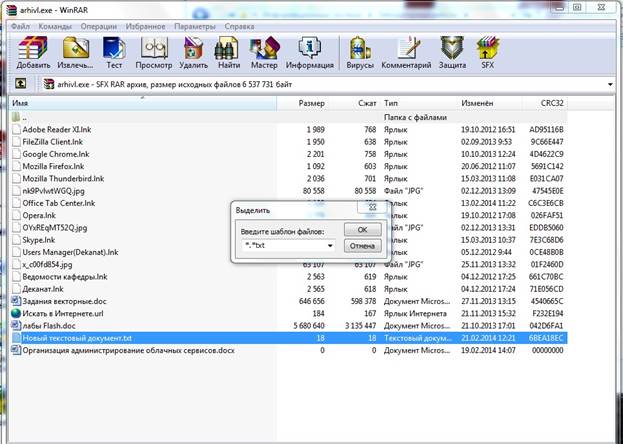Sort by the Размер column header
Screen dimensions: 623x444
tap(303, 103)
